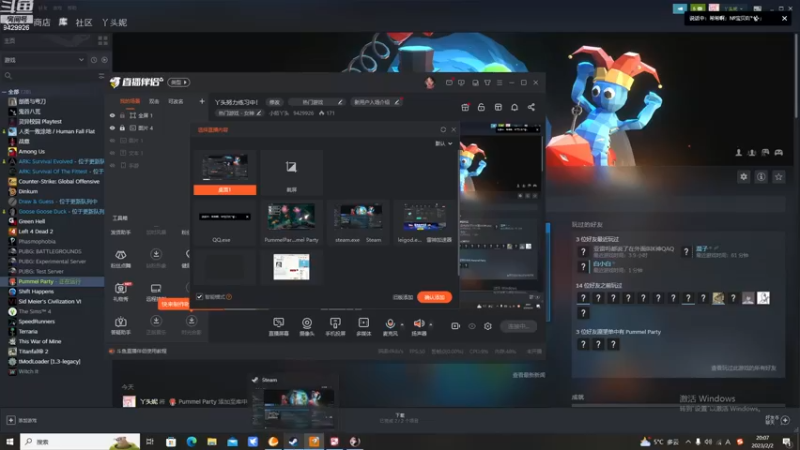The image size is (800, 450).
Task: Click the notification bell in the streaming app
Action: point(514,107)
